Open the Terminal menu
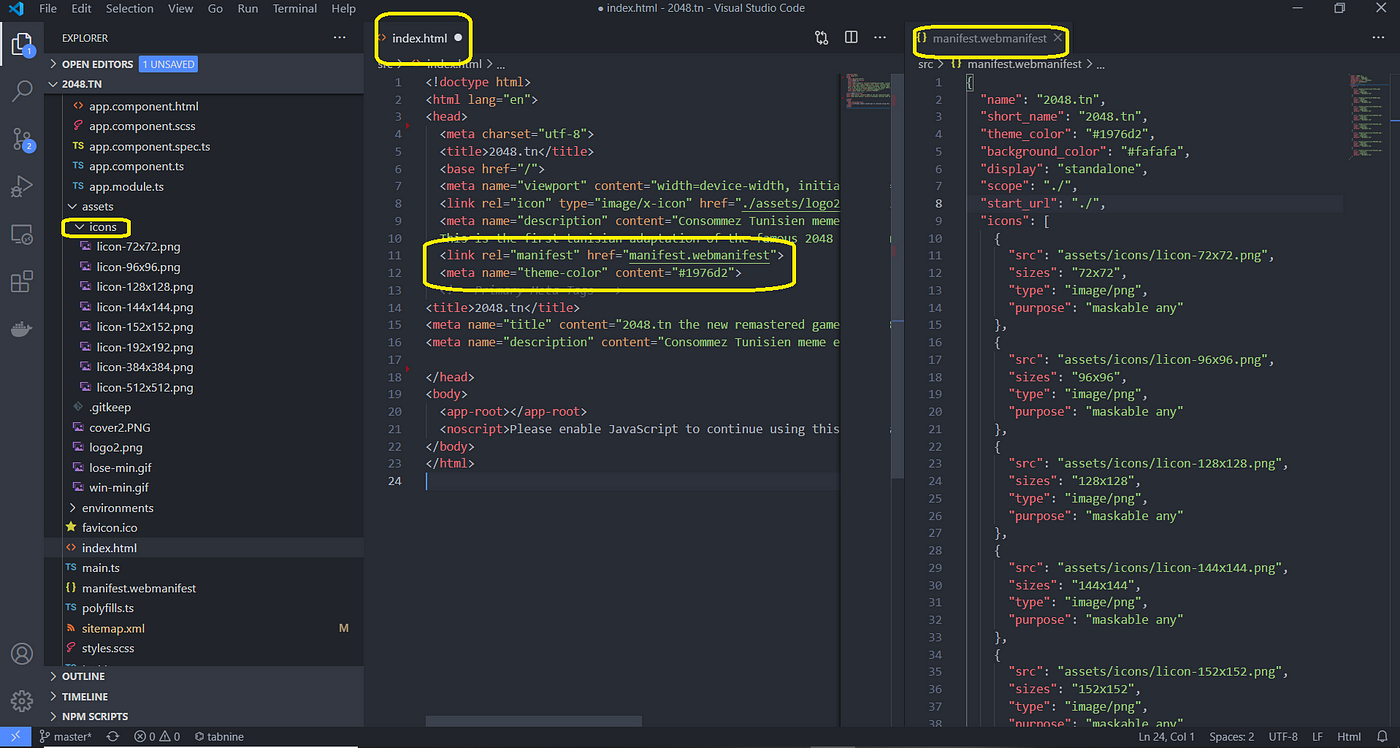1400x748 pixels. point(295,9)
